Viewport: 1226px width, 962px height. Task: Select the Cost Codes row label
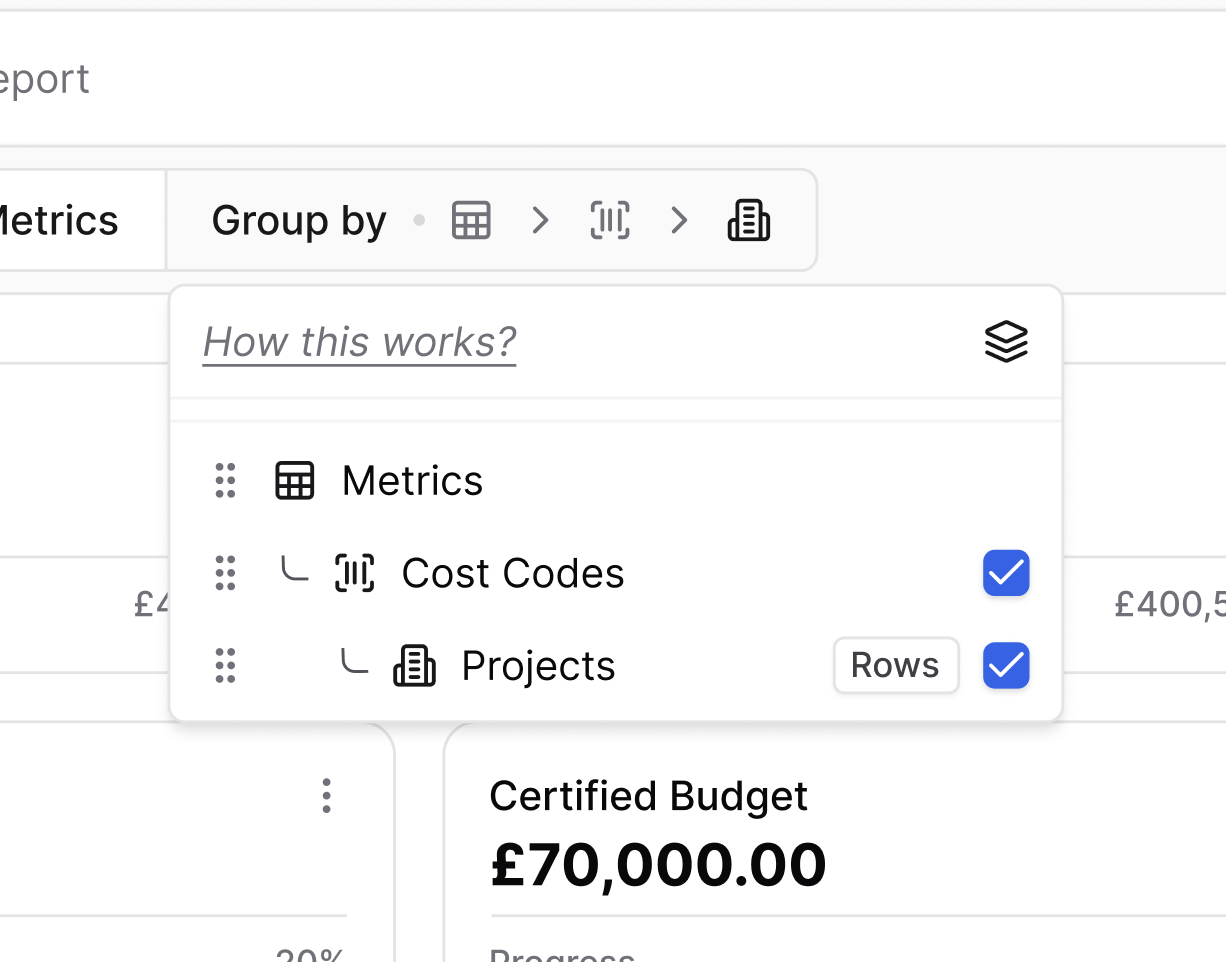513,573
